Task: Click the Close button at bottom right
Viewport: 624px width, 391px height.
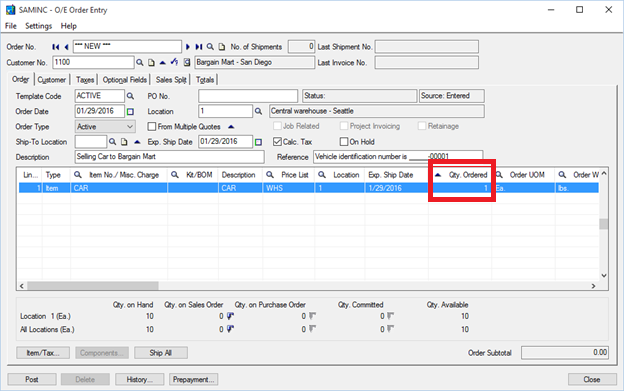Action: 592,379
